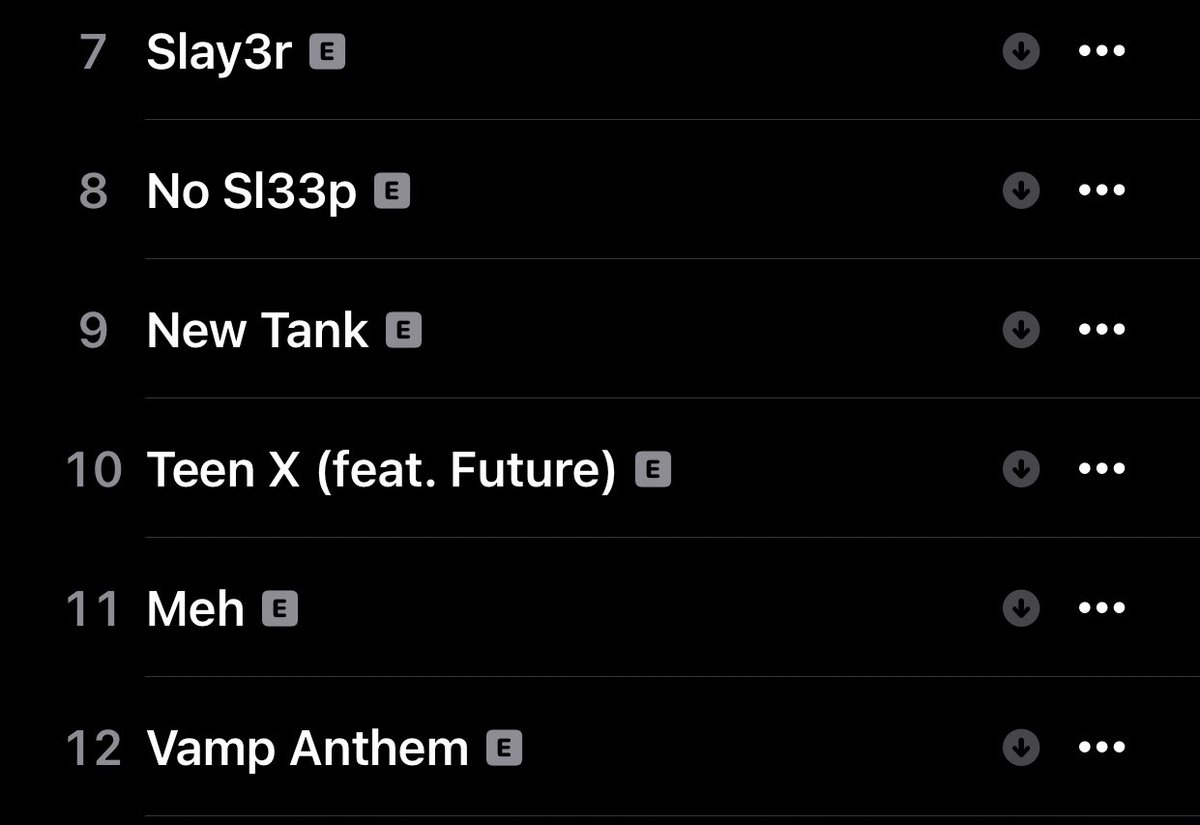Show more options for Vamp Anthem
Viewport: 1200px width, 825px height.
pyautogui.click(x=1102, y=747)
